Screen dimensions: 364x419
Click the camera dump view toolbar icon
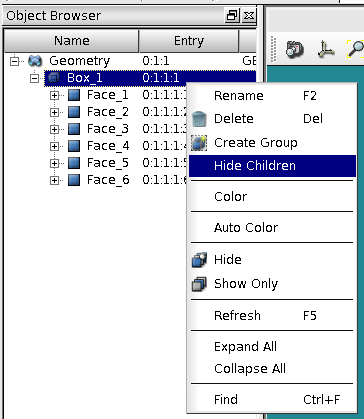(295, 49)
